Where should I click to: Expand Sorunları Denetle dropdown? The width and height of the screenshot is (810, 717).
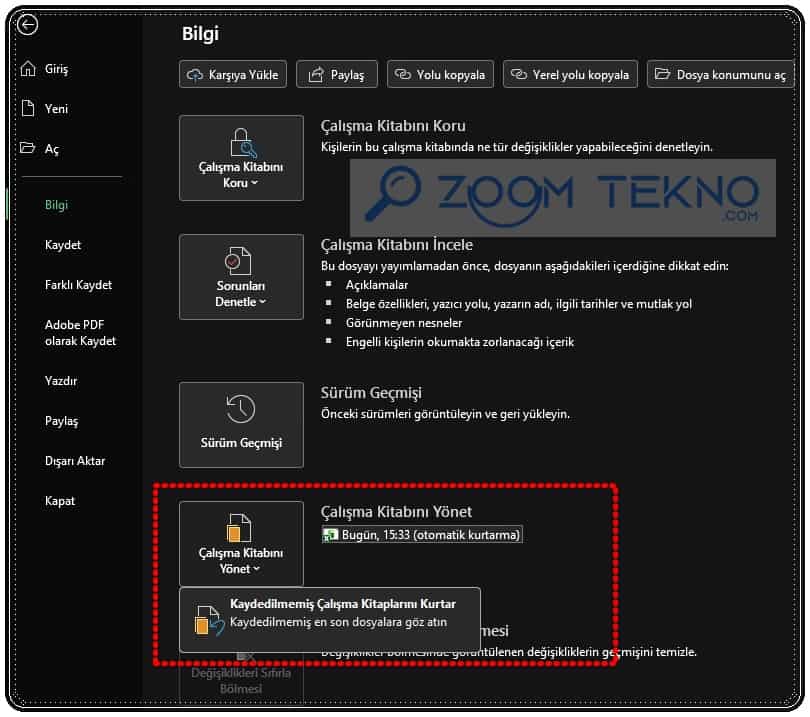pos(241,277)
